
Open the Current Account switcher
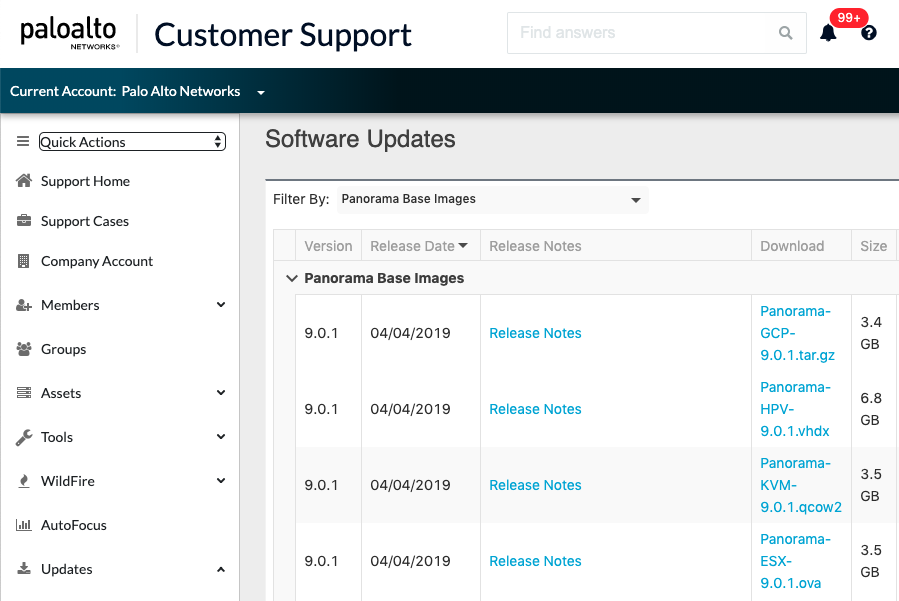pyautogui.click(x=260, y=91)
